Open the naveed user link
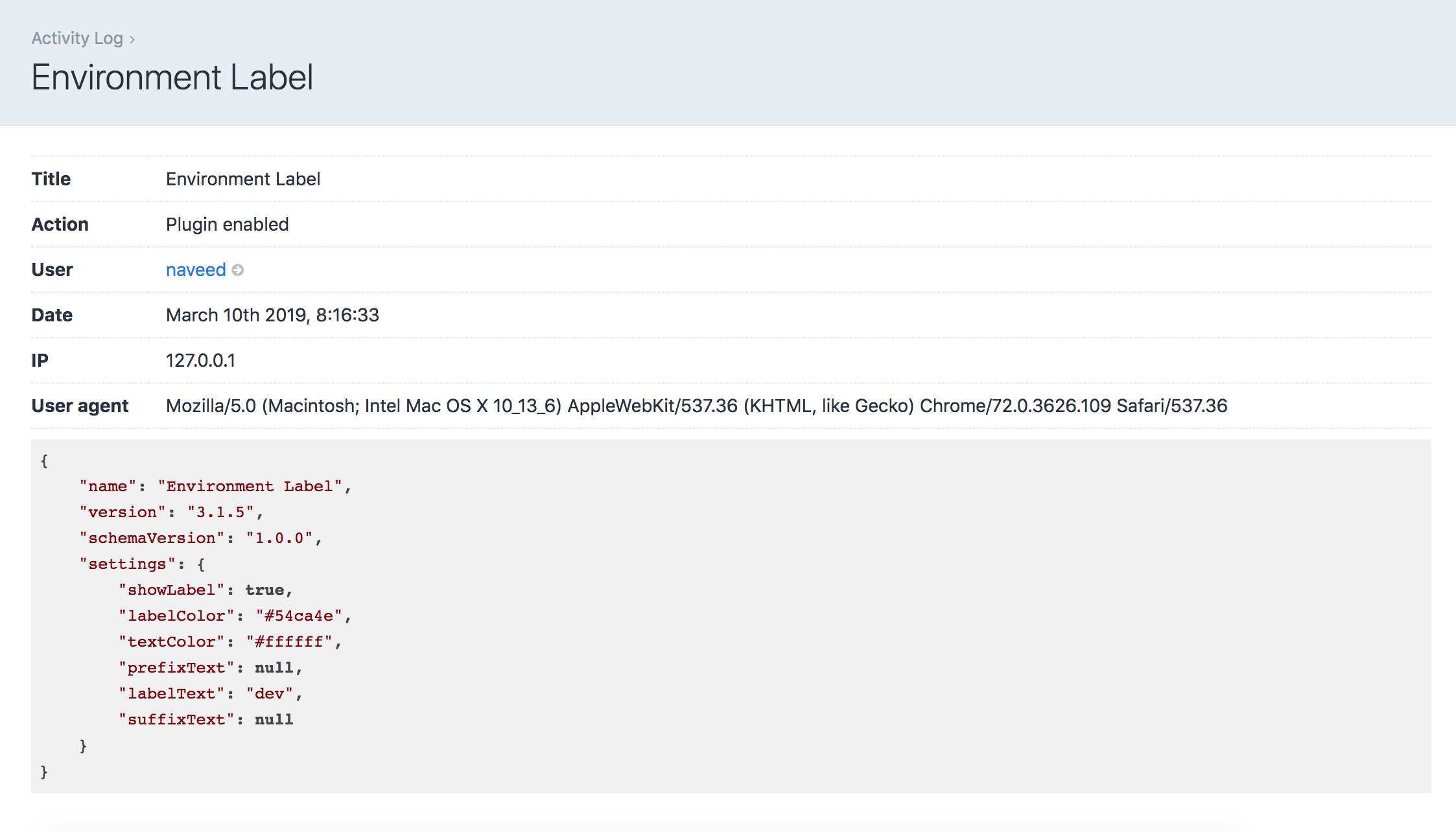Image resolution: width=1456 pixels, height=832 pixels. pyautogui.click(x=196, y=270)
